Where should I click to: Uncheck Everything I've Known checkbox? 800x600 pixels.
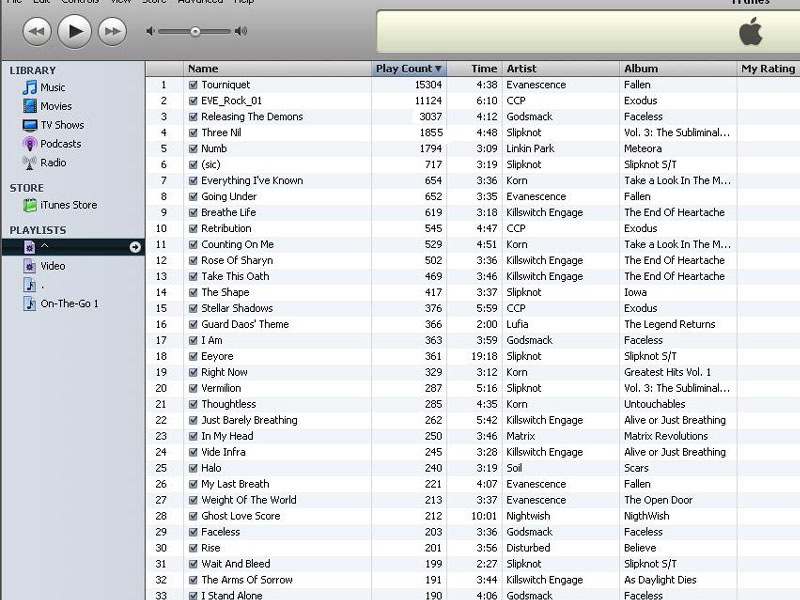(x=193, y=181)
